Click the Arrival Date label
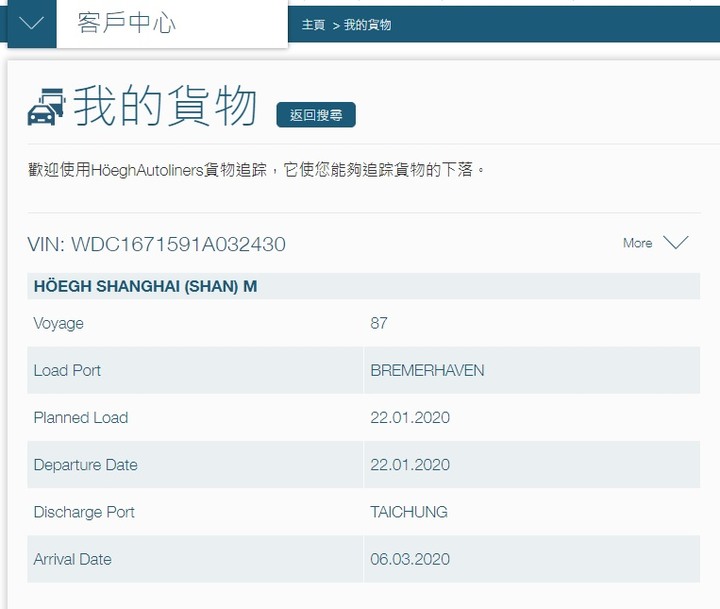720x609 pixels. [73, 559]
